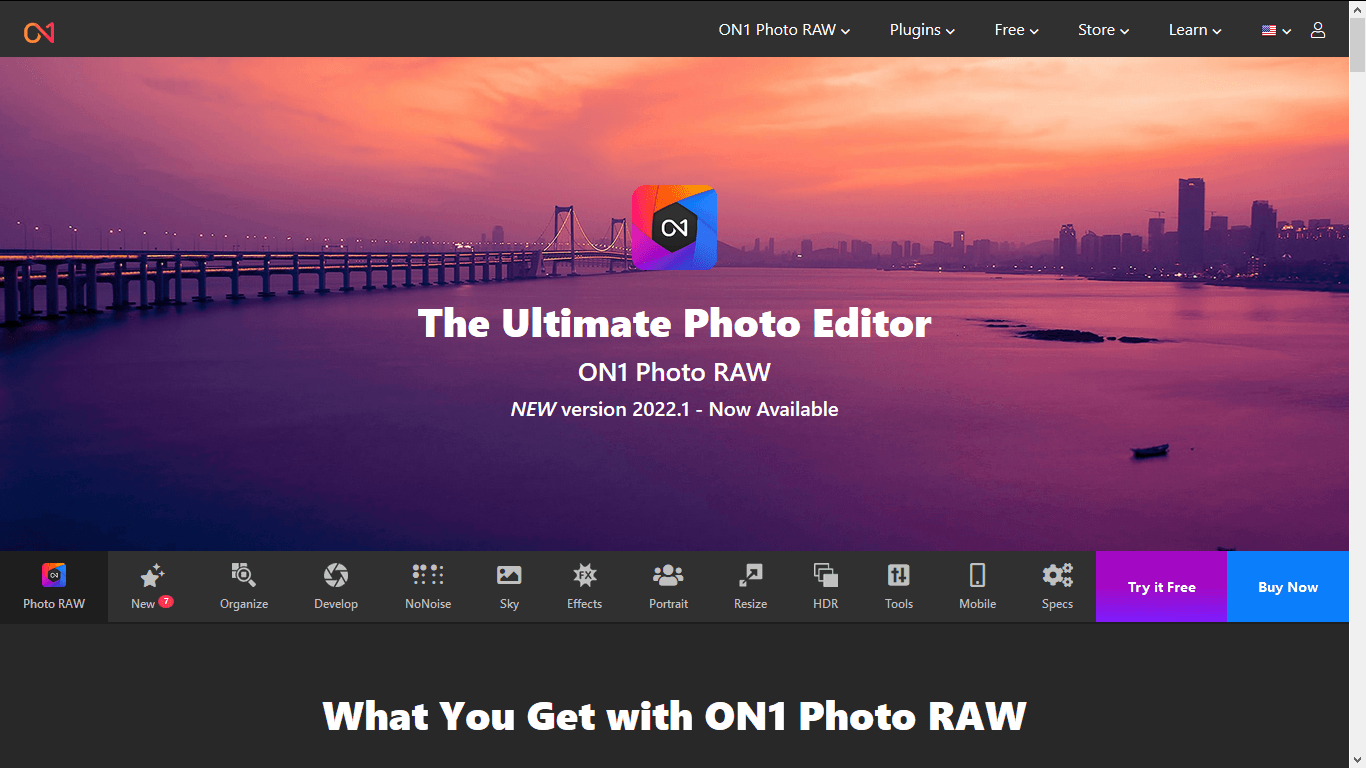Click the scrollbar up arrow

(x=1357, y=8)
